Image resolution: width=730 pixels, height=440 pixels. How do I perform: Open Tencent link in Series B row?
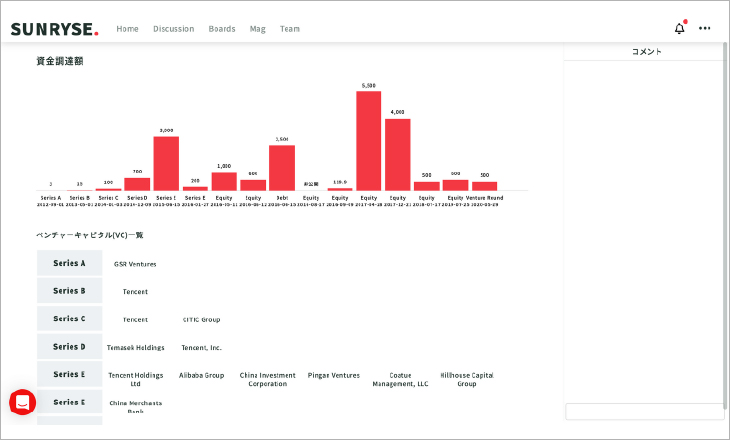[x=135, y=291]
